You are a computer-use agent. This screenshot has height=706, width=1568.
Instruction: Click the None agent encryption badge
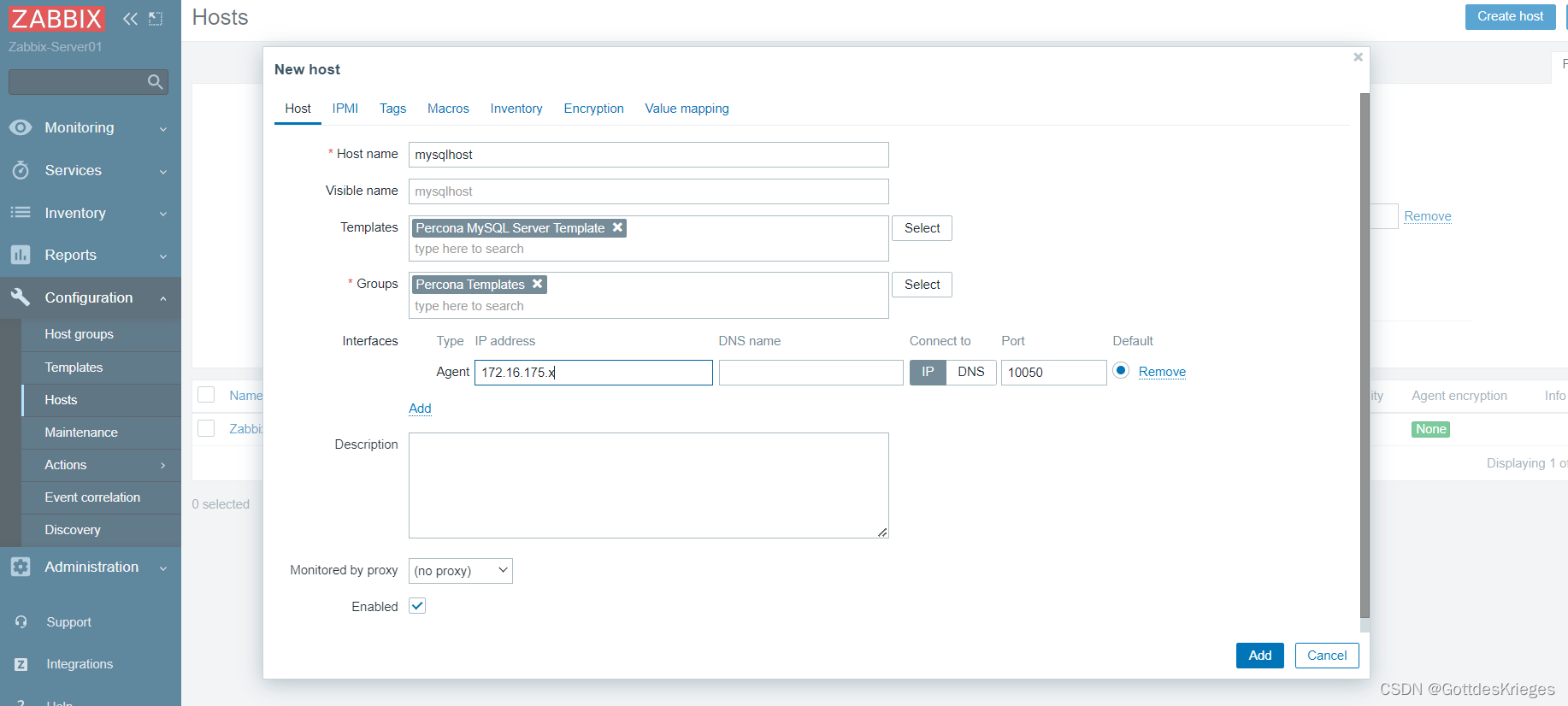pyautogui.click(x=1430, y=429)
